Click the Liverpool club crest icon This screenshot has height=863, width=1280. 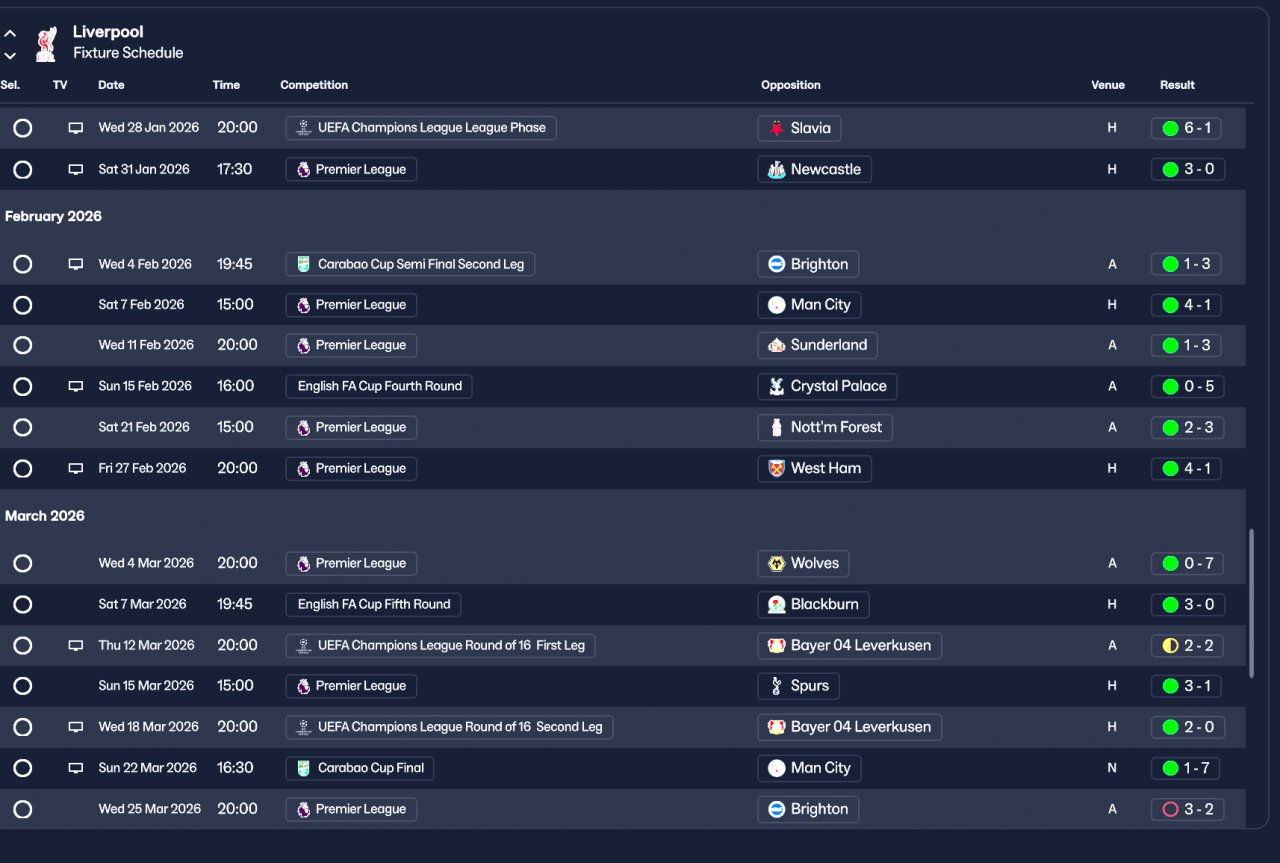point(45,43)
